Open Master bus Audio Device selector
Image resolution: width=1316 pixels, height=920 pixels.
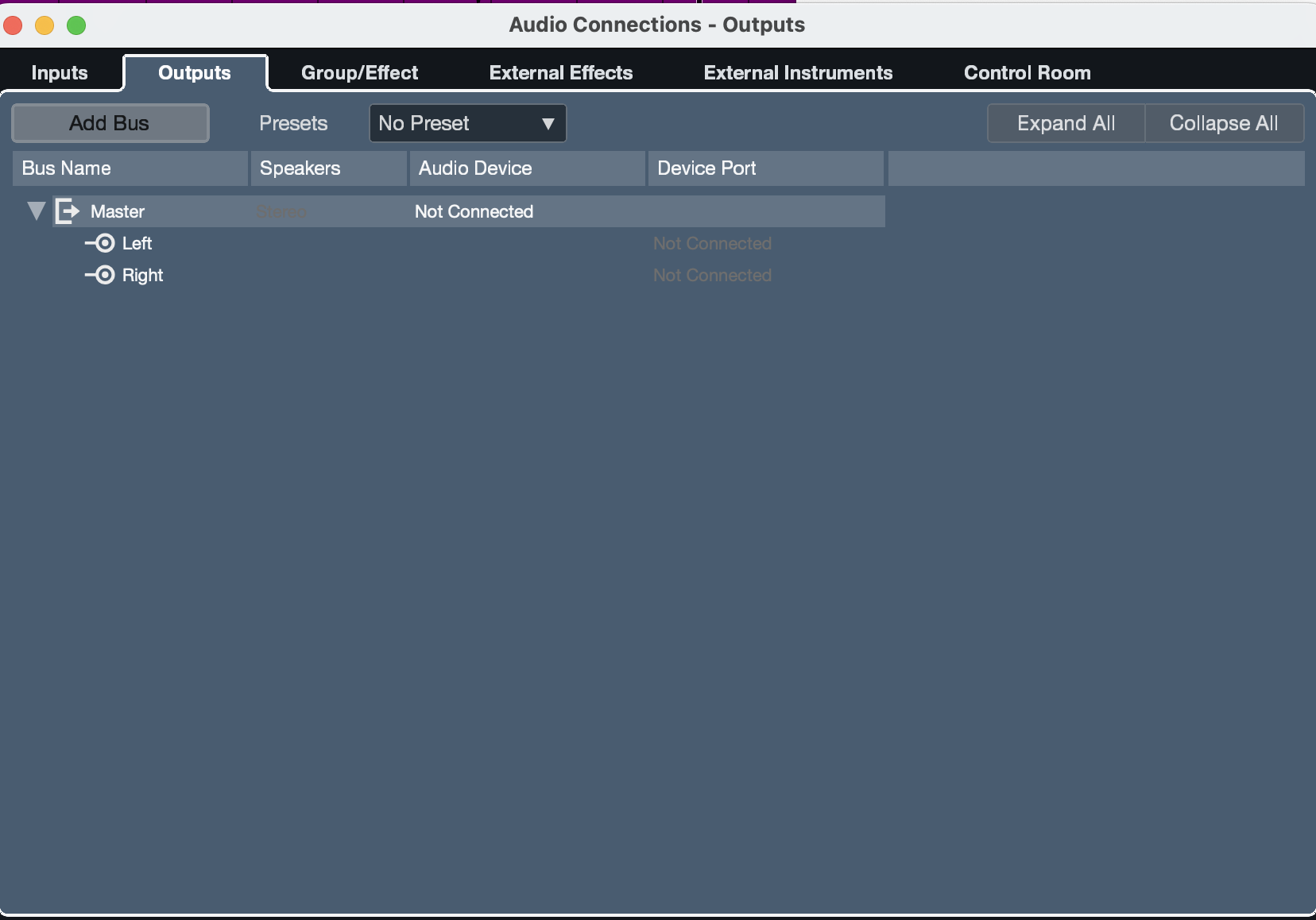[528, 211]
